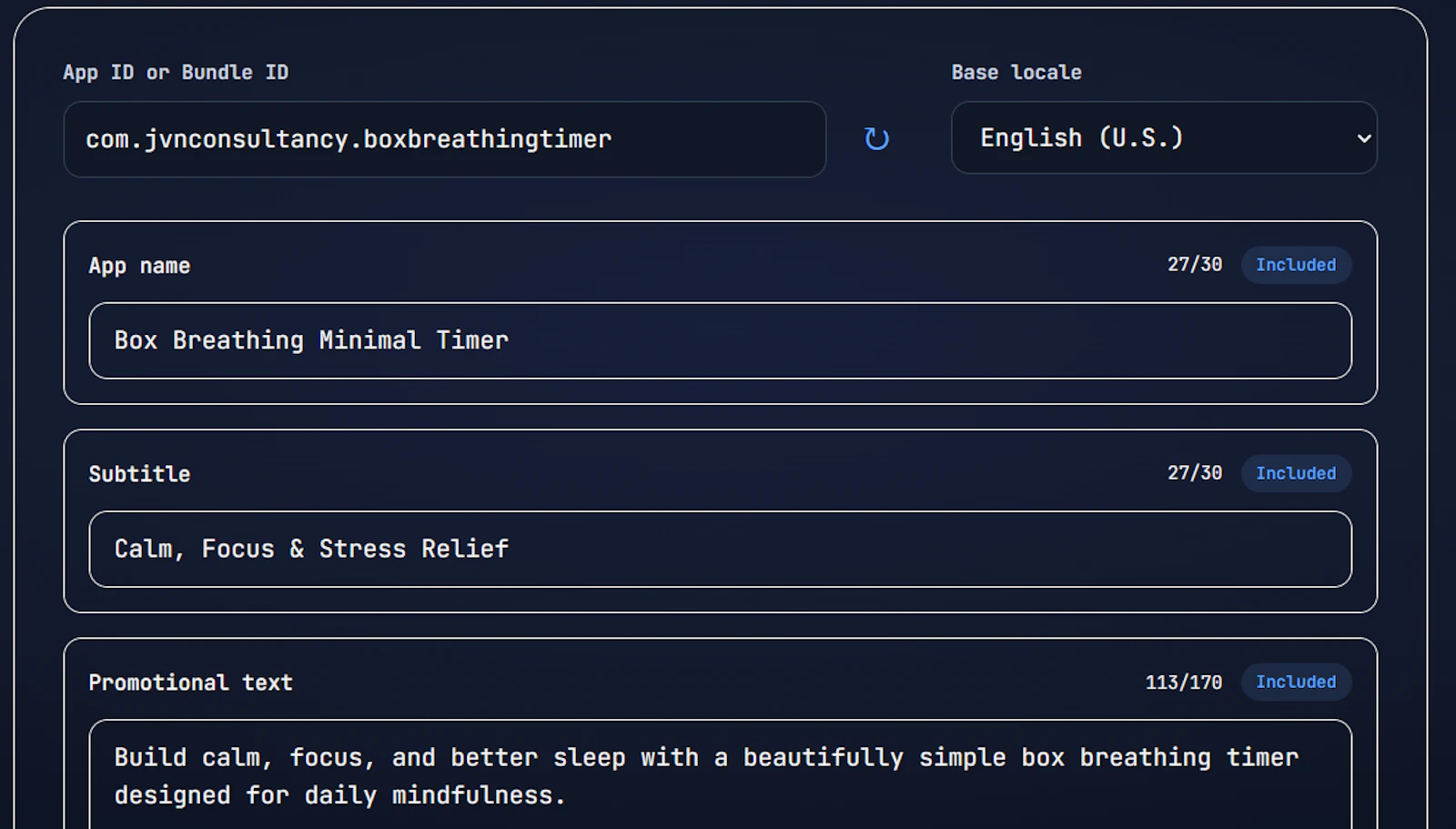
Task: Click the 113/170 character counter
Action: tap(1184, 682)
